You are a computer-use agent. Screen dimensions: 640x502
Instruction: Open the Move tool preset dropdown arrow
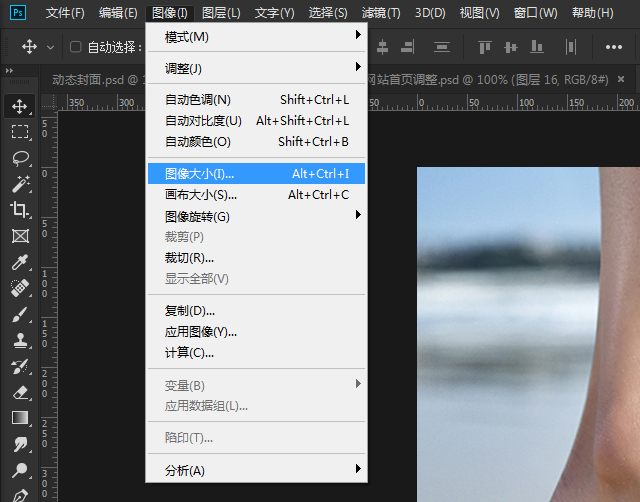(50, 47)
